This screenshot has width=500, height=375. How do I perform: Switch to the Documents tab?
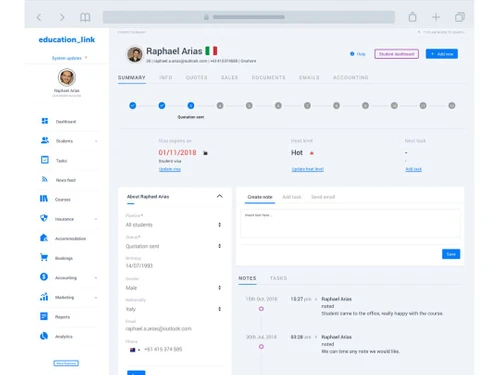click(268, 77)
